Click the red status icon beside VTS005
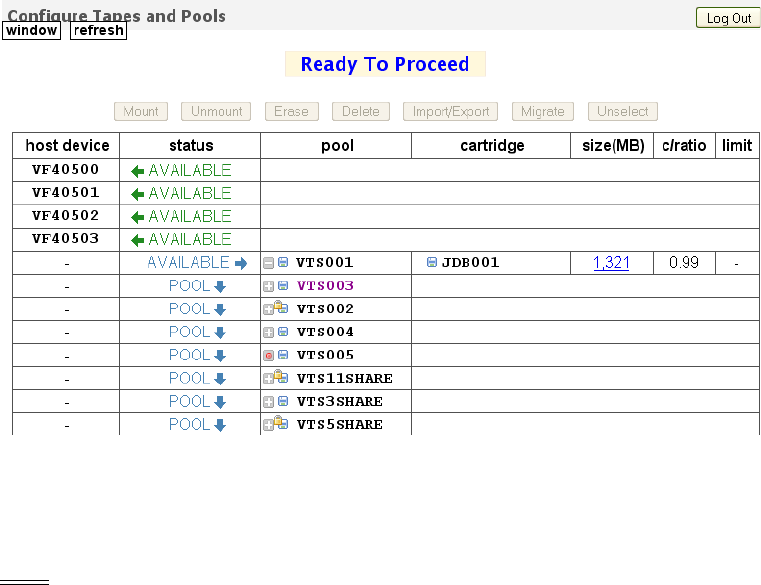 point(268,356)
